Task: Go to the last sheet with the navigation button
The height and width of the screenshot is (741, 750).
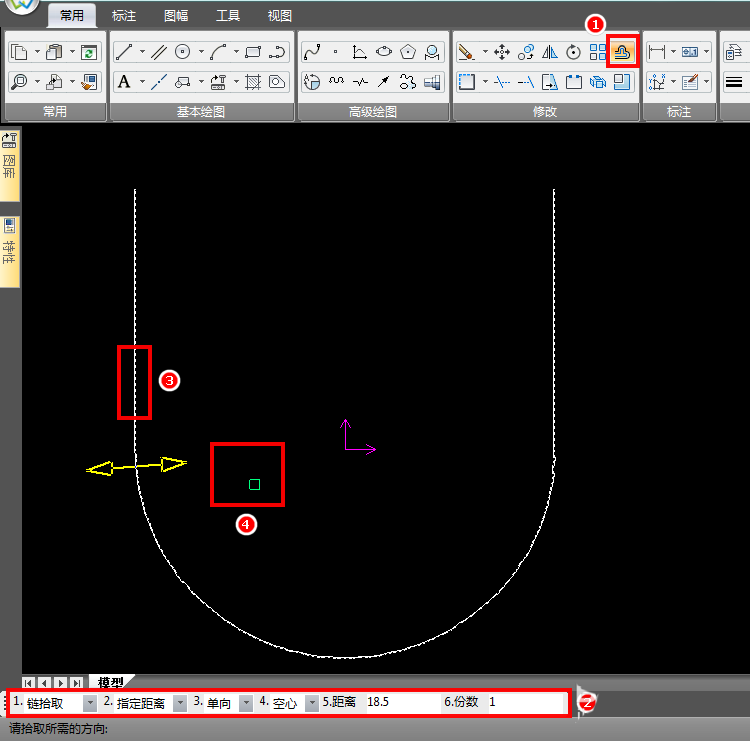Action: pos(77,683)
